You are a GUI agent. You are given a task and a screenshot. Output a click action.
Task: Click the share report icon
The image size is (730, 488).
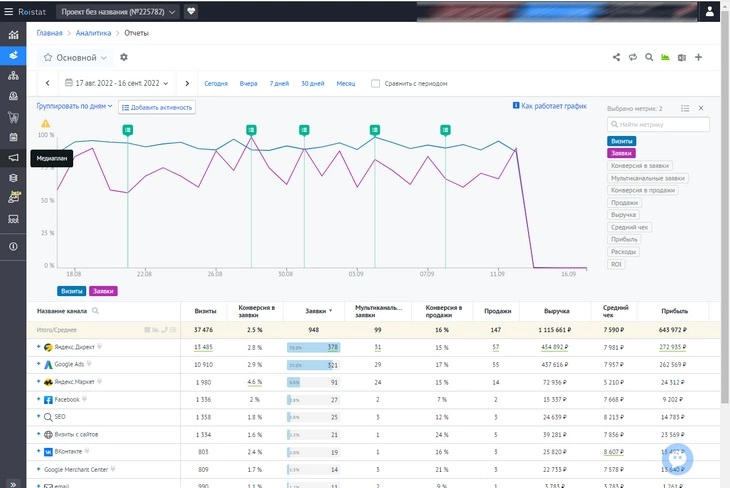click(616, 58)
